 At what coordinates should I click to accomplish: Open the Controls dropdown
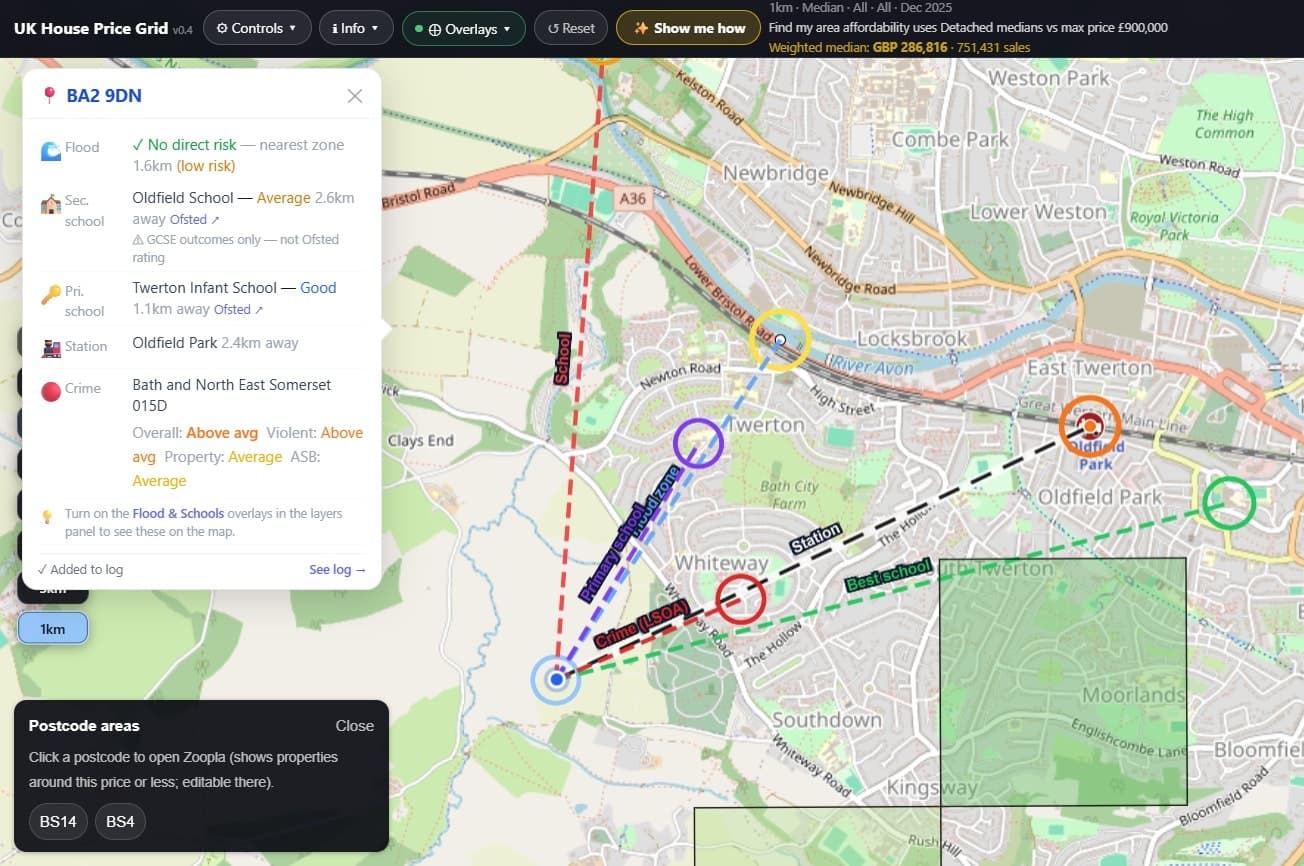(x=256, y=28)
